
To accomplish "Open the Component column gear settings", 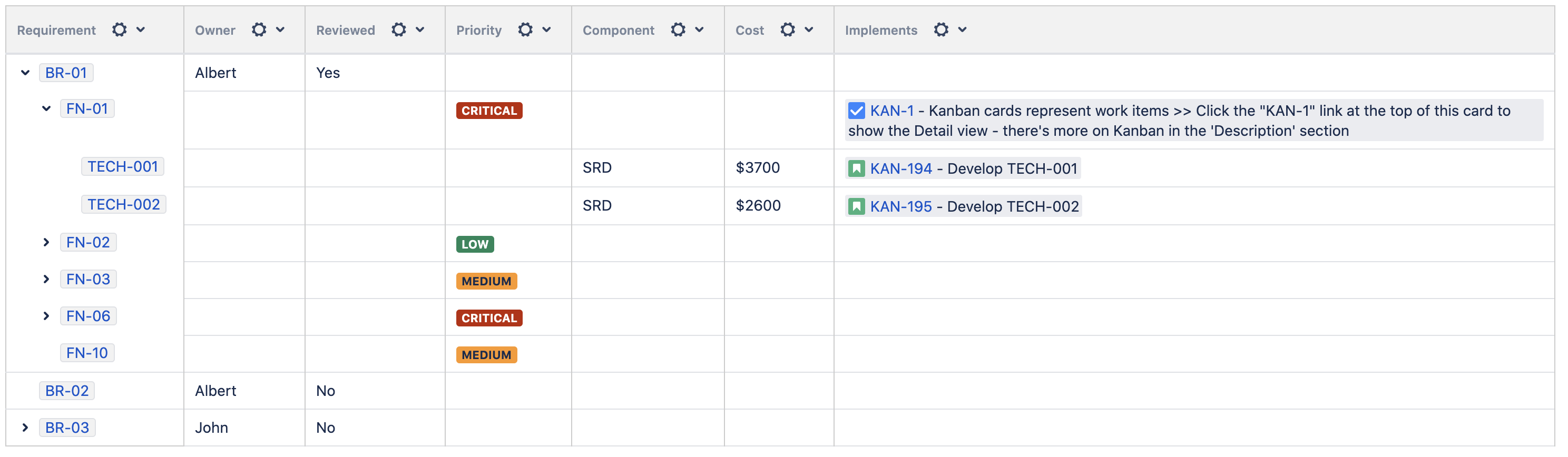I will click(x=678, y=30).
